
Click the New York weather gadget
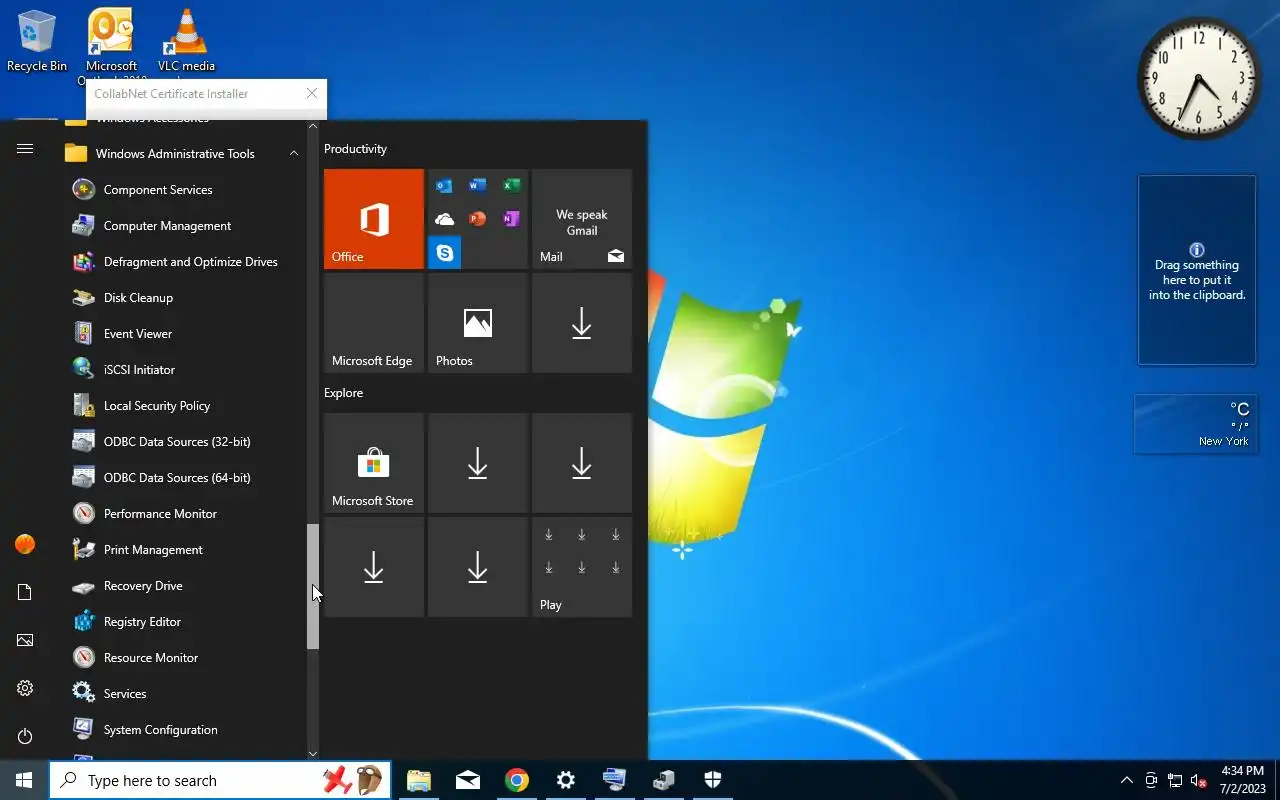[x=1195, y=424]
